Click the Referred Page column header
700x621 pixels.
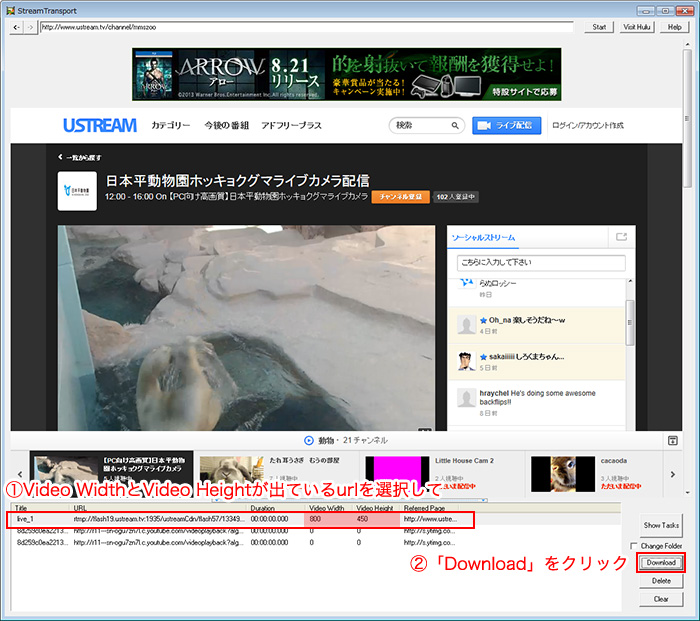[x=428, y=508]
